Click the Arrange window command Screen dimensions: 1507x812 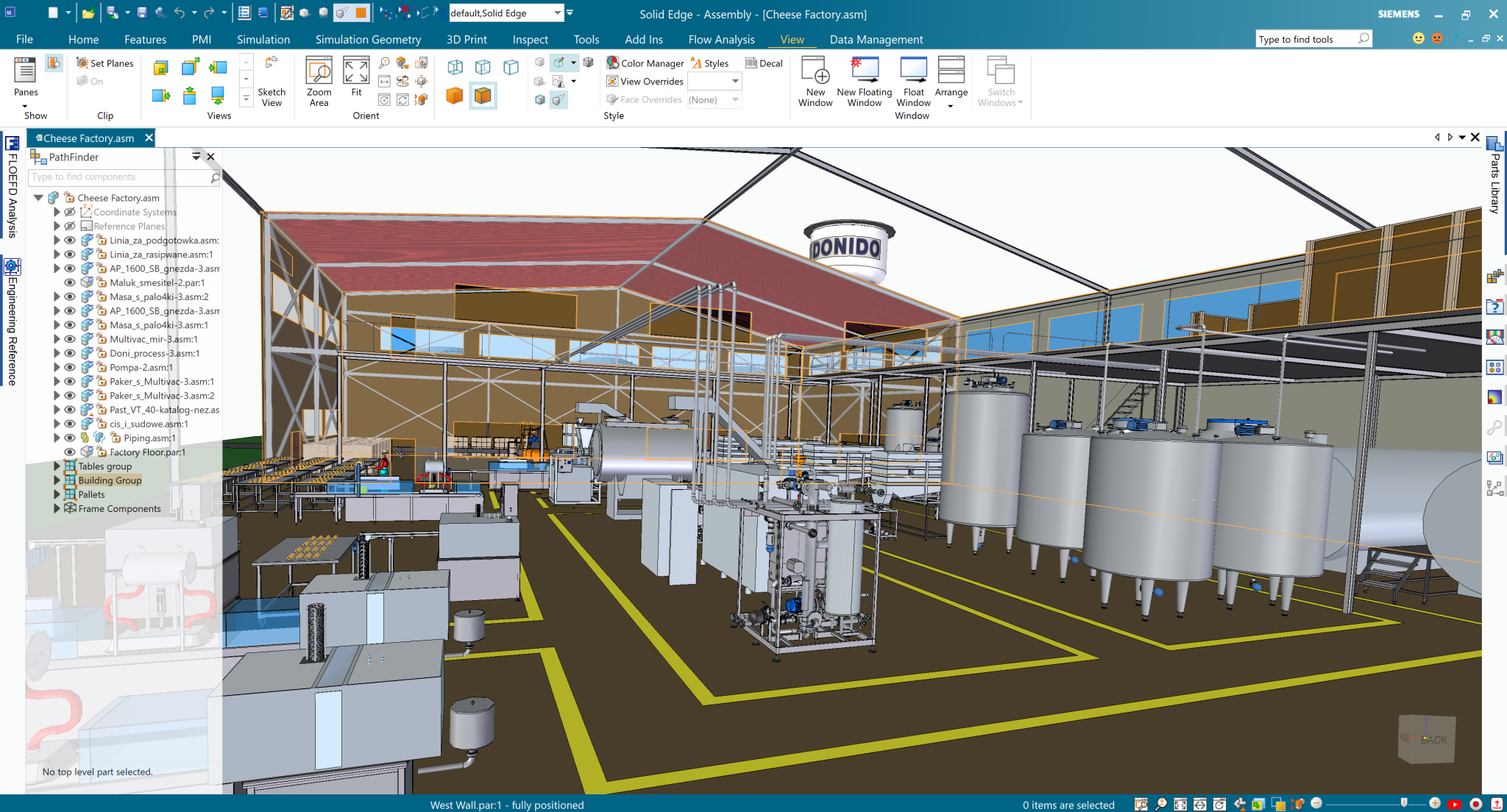[x=951, y=81]
